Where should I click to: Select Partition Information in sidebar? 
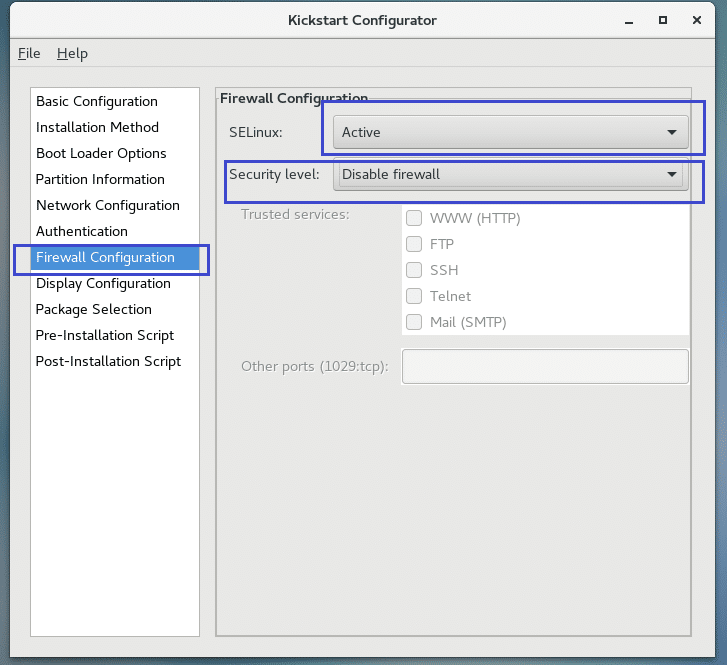coord(100,179)
